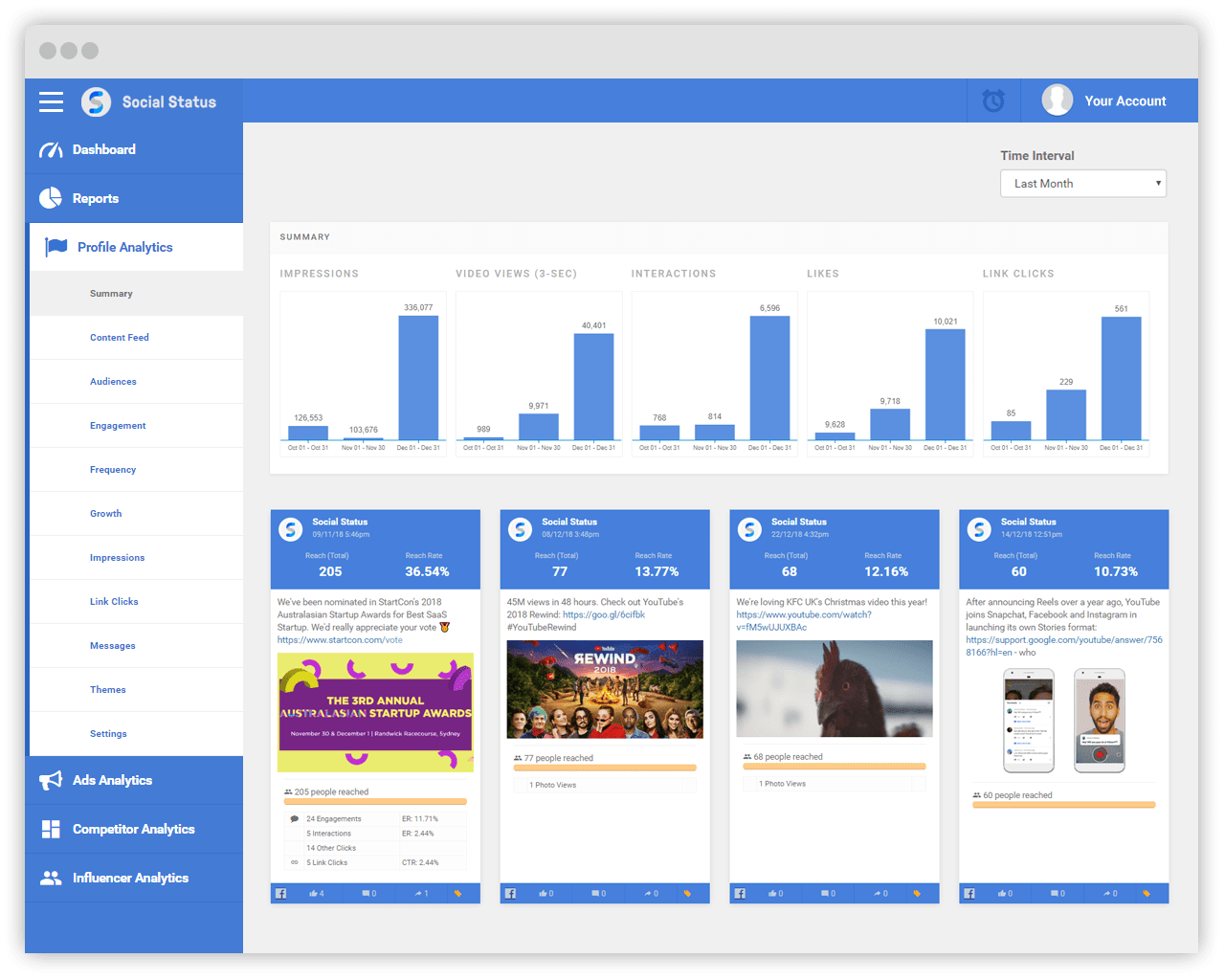Click Facebook icon on the YouTube Stories post

point(970,893)
